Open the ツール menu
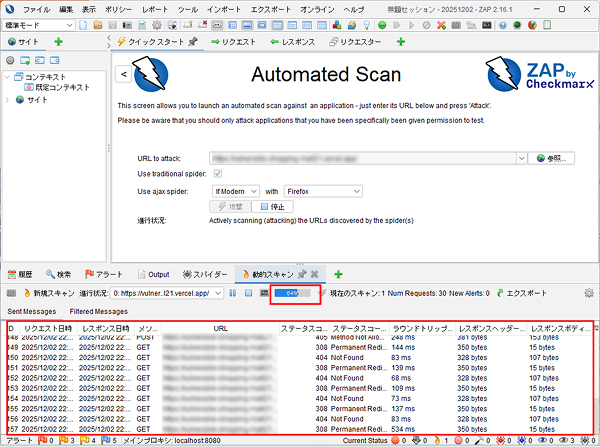Image resolution: width=600 pixels, height=447 pixels. coord(188,9)
